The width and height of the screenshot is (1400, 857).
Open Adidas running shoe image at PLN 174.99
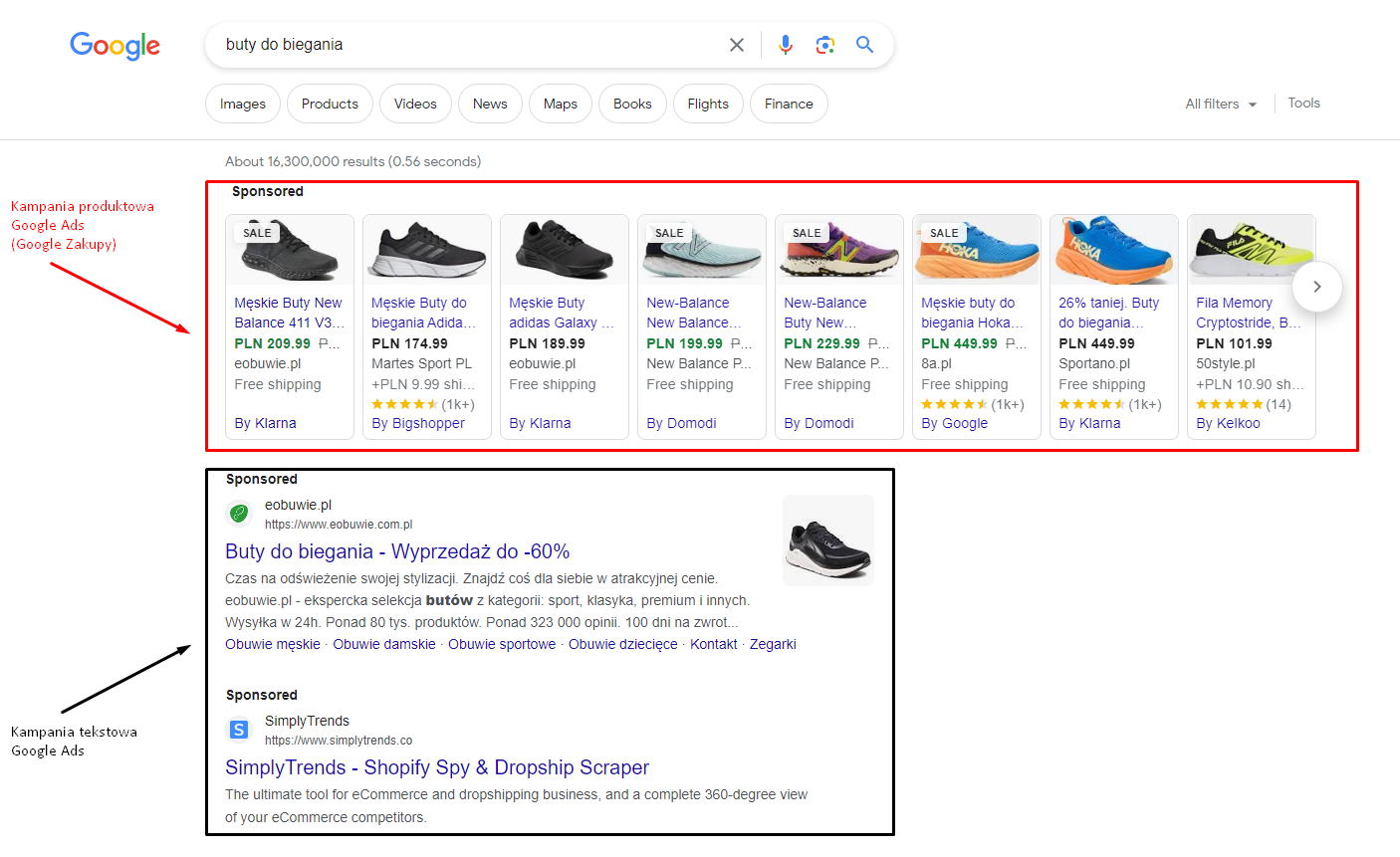click(x=427, y=250)
